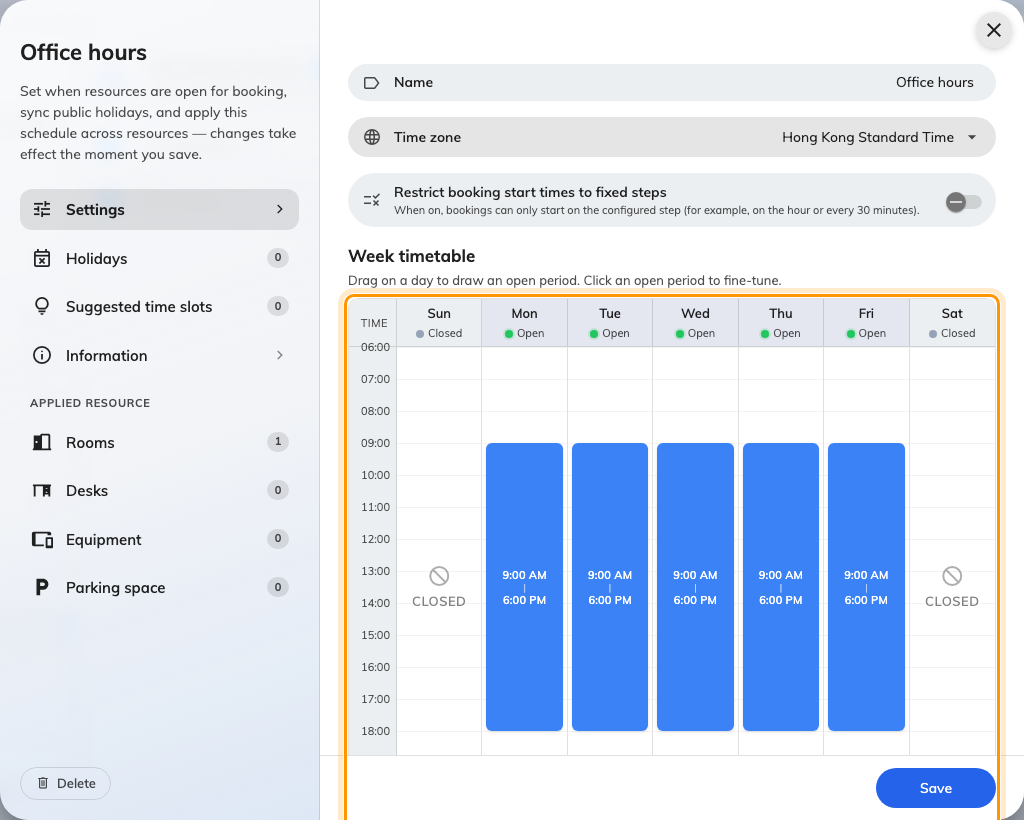The width and height of the screenshot is (1024, 820).
Task: Click Thursday's 9:00 AM–6:00 PM open period
Action: 781,587
